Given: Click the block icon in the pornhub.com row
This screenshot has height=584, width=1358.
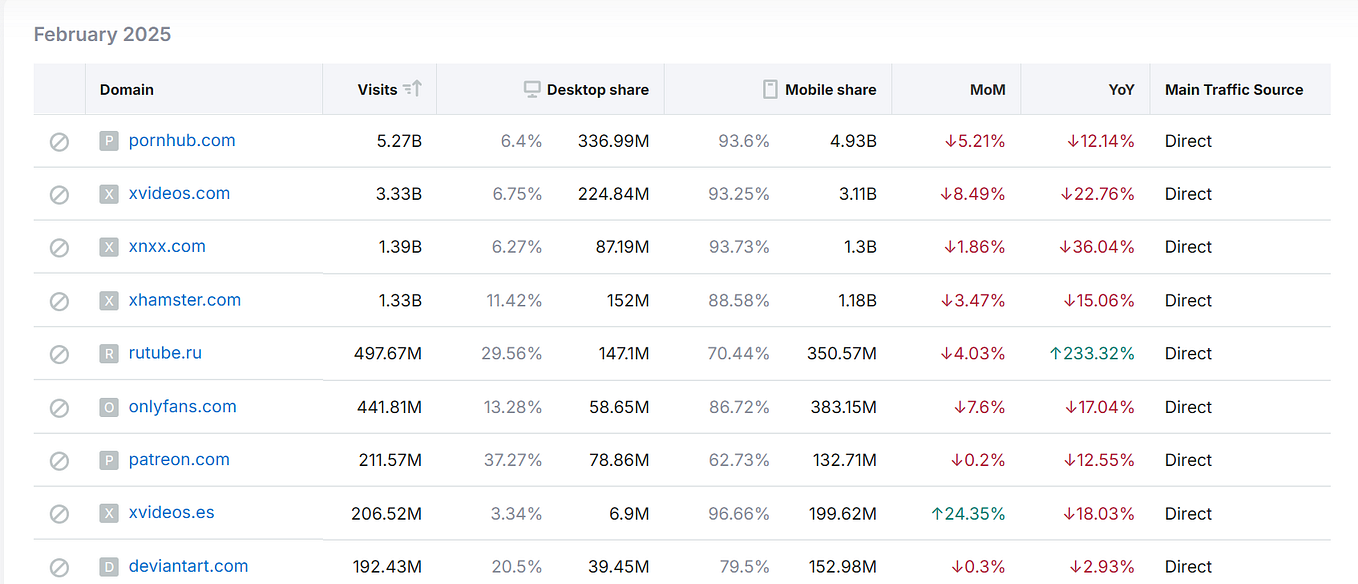Looking at the screenshot, I should [59, 142].
